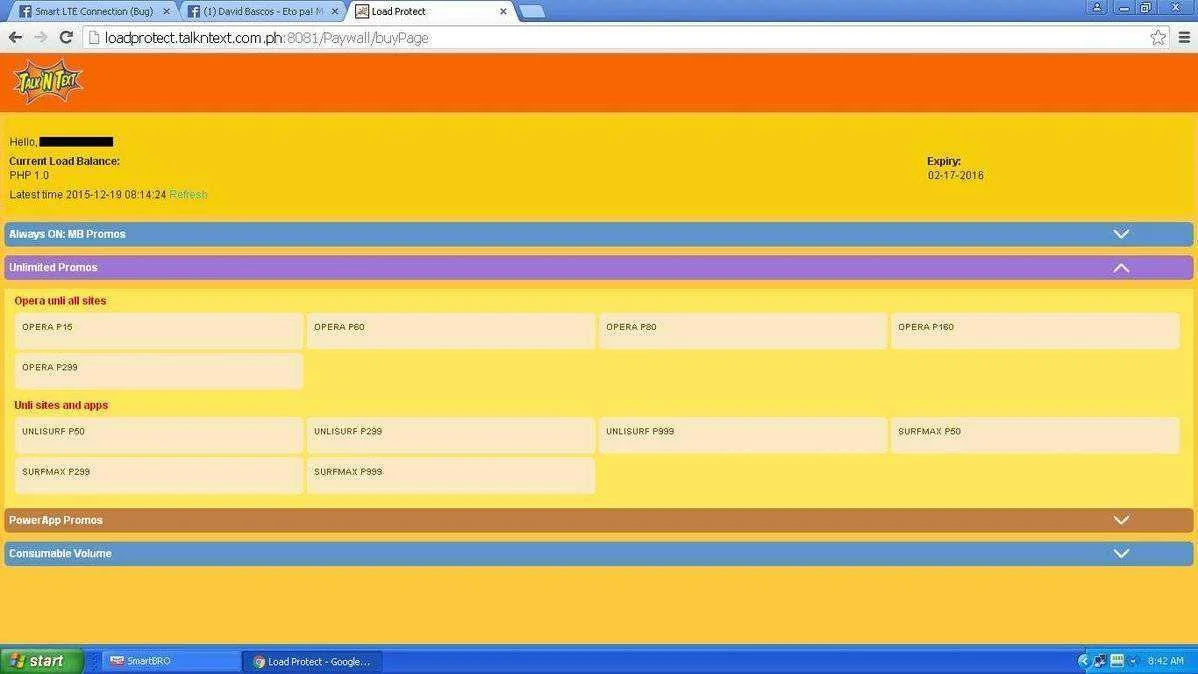Expand Always ON: MB Promos chevron
The width and height of the screenshot is (1198, 674).
[x=1121, y=234]
